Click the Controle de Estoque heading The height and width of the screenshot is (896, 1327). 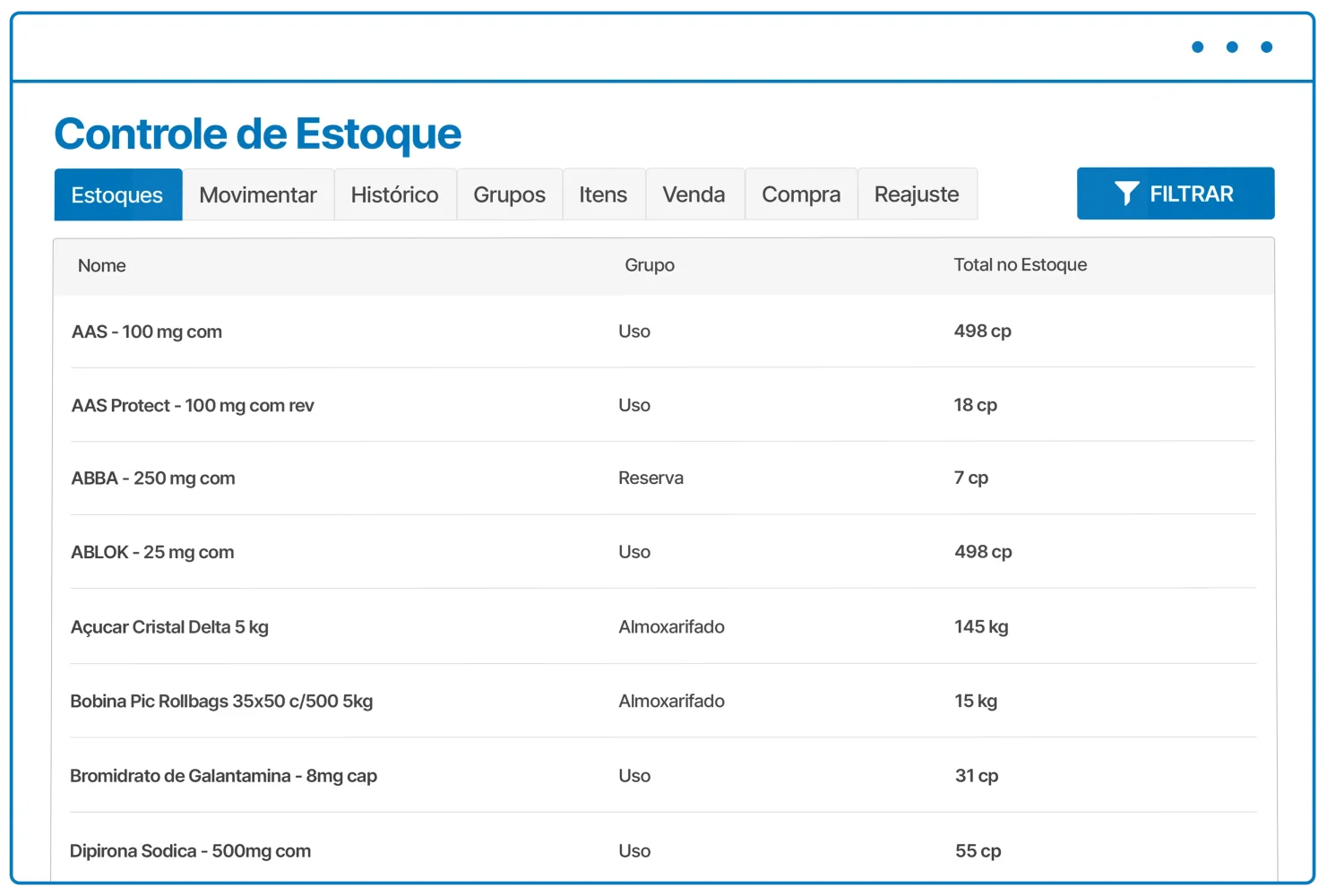pyautogui.click(x=258, y=134)
